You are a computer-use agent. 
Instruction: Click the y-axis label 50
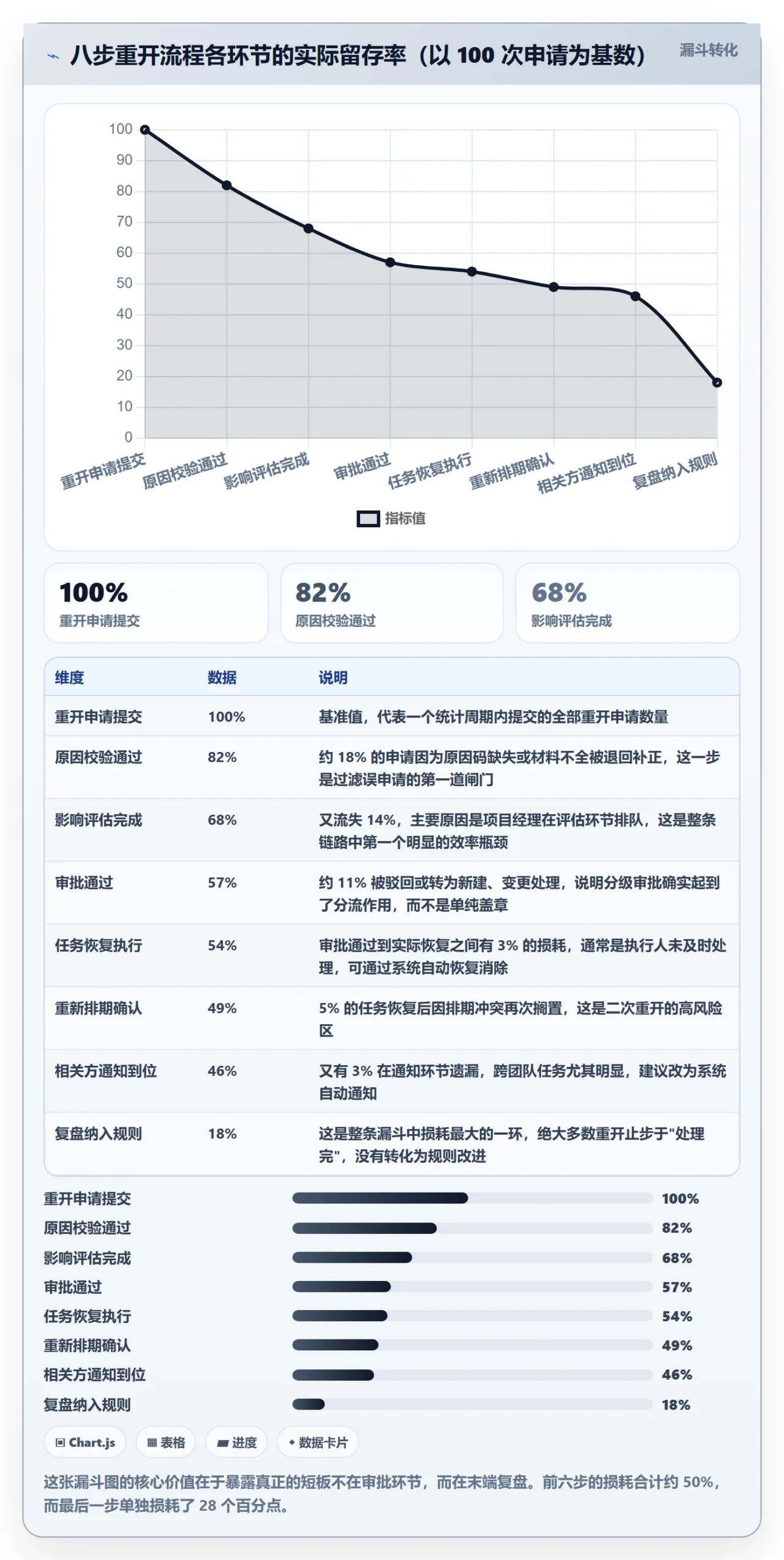coord(124,283)
